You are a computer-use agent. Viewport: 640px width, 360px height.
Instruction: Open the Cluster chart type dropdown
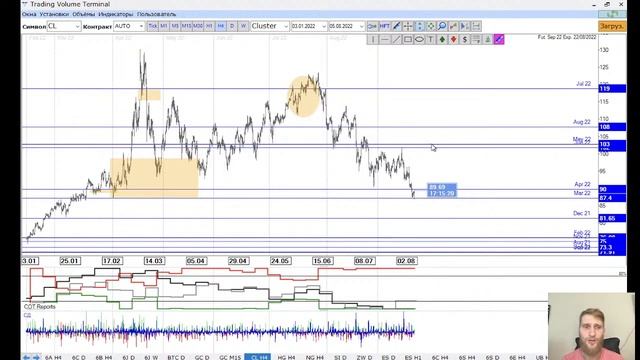[x=270, y=26]
